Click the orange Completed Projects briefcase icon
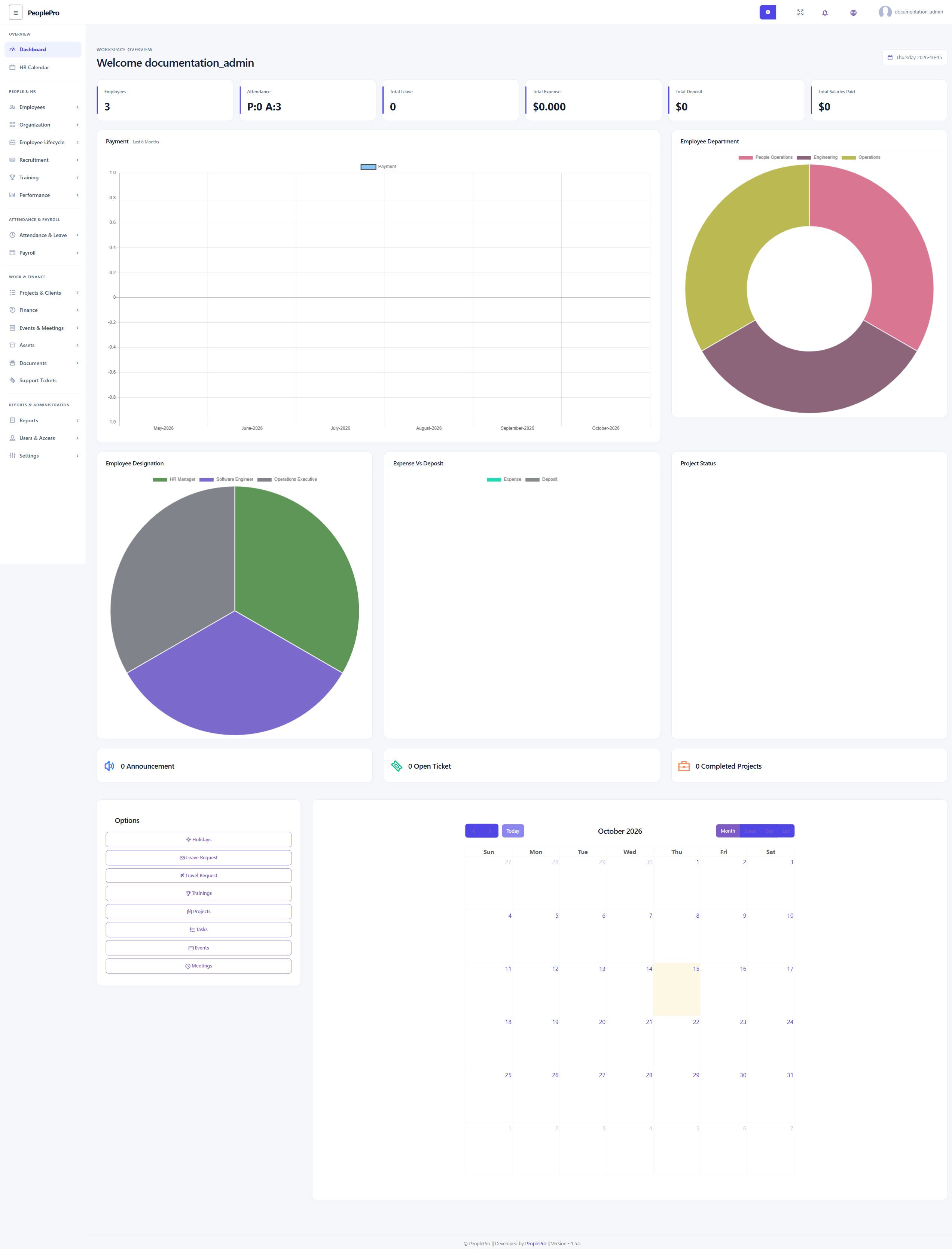 [684, 766]
